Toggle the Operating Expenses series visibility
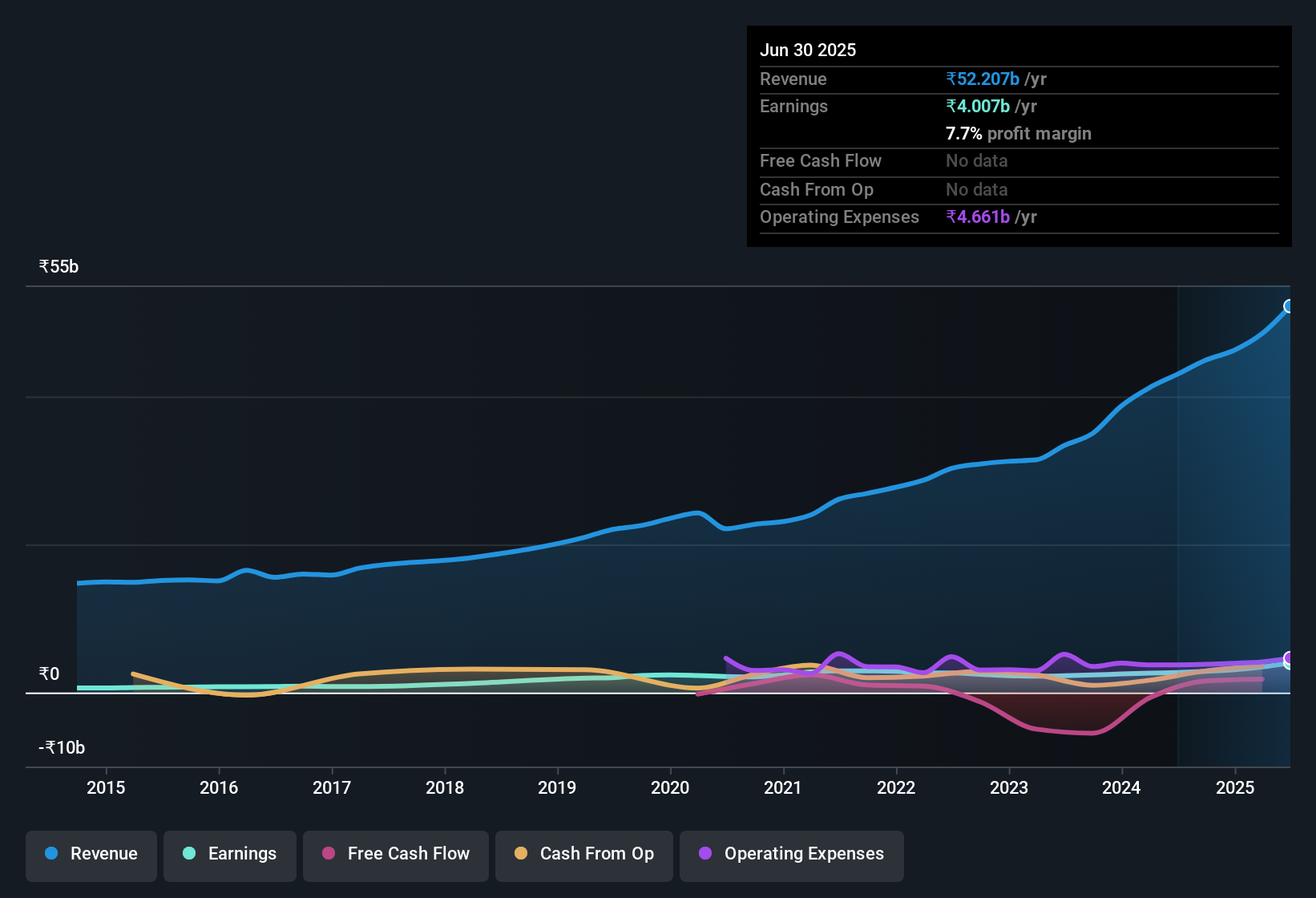1316x898 pixels. pos(791,854)
